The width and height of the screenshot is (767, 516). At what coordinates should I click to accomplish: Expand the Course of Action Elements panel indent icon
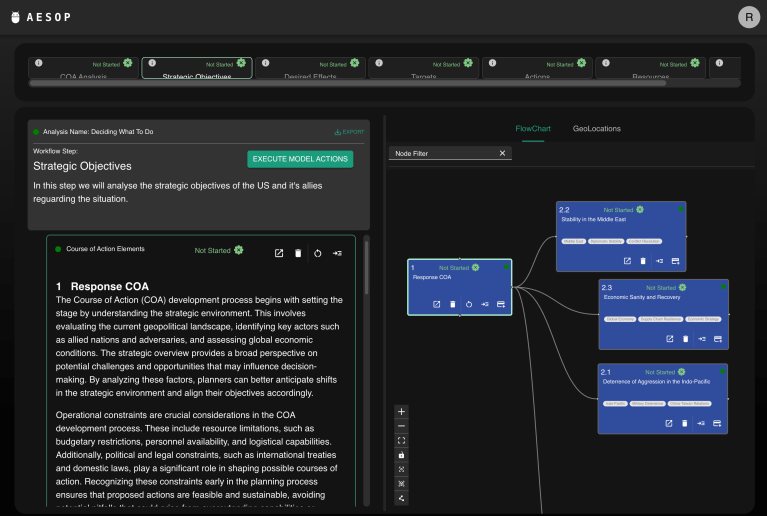click(x=337, y=254)
